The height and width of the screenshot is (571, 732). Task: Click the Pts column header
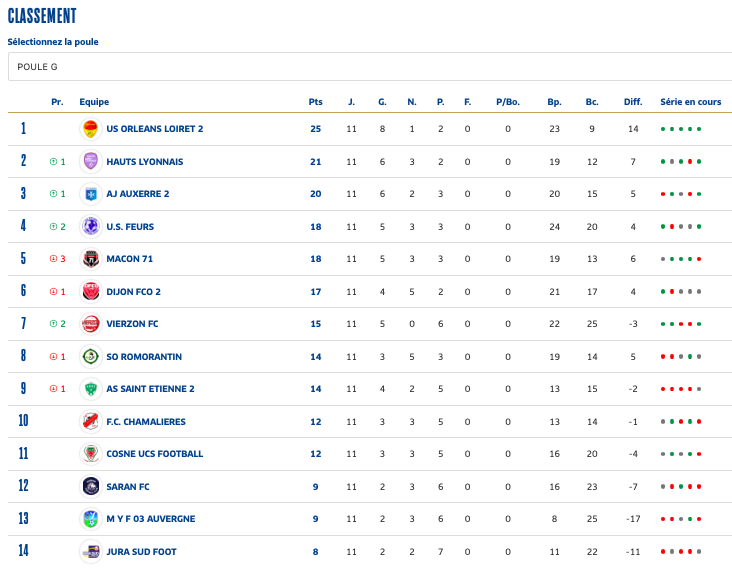click(x=316, y=102)
